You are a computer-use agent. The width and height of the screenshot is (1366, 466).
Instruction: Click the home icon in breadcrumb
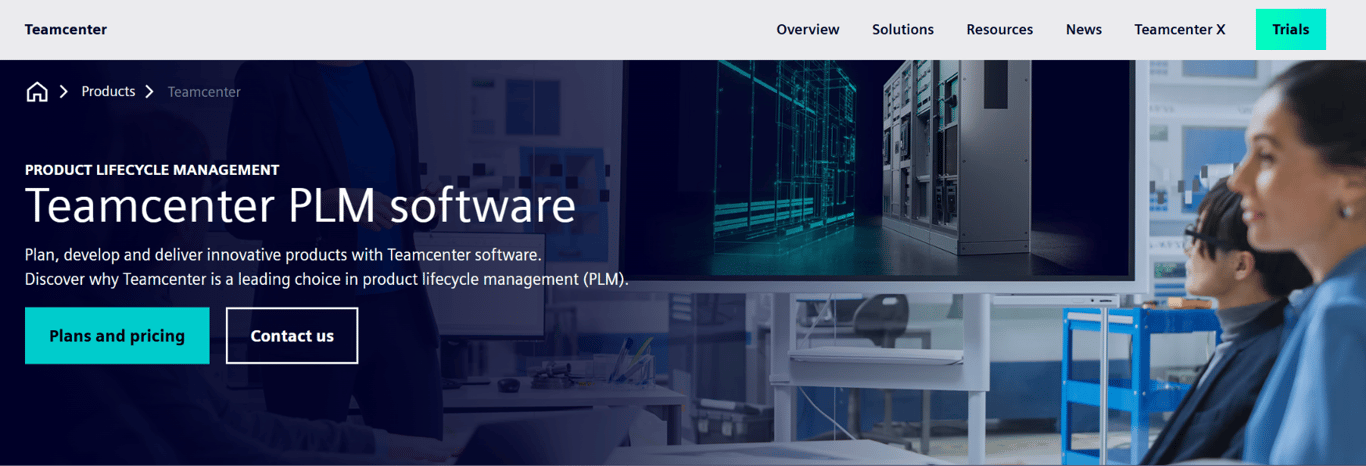37,92
